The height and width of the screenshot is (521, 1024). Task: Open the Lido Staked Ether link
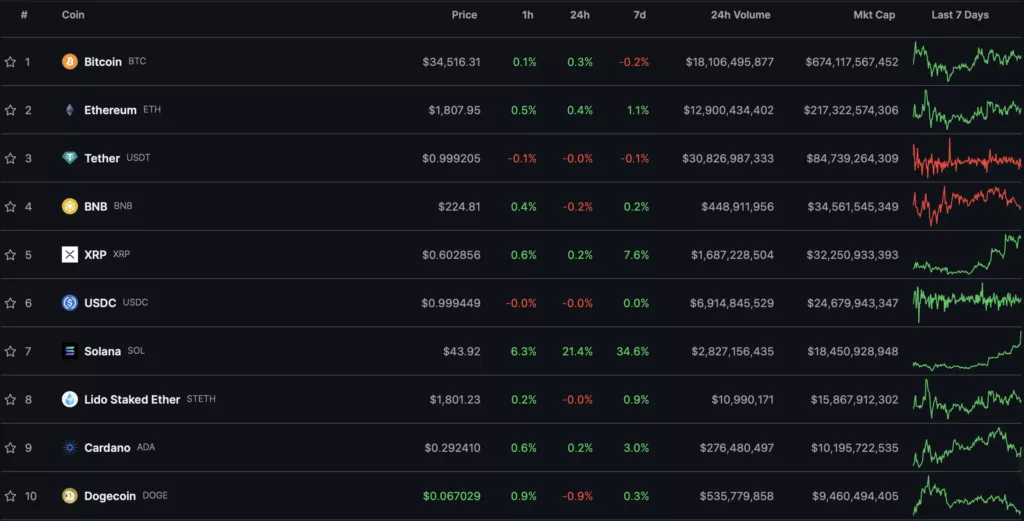pyautogui.click(x=132, y=400)
